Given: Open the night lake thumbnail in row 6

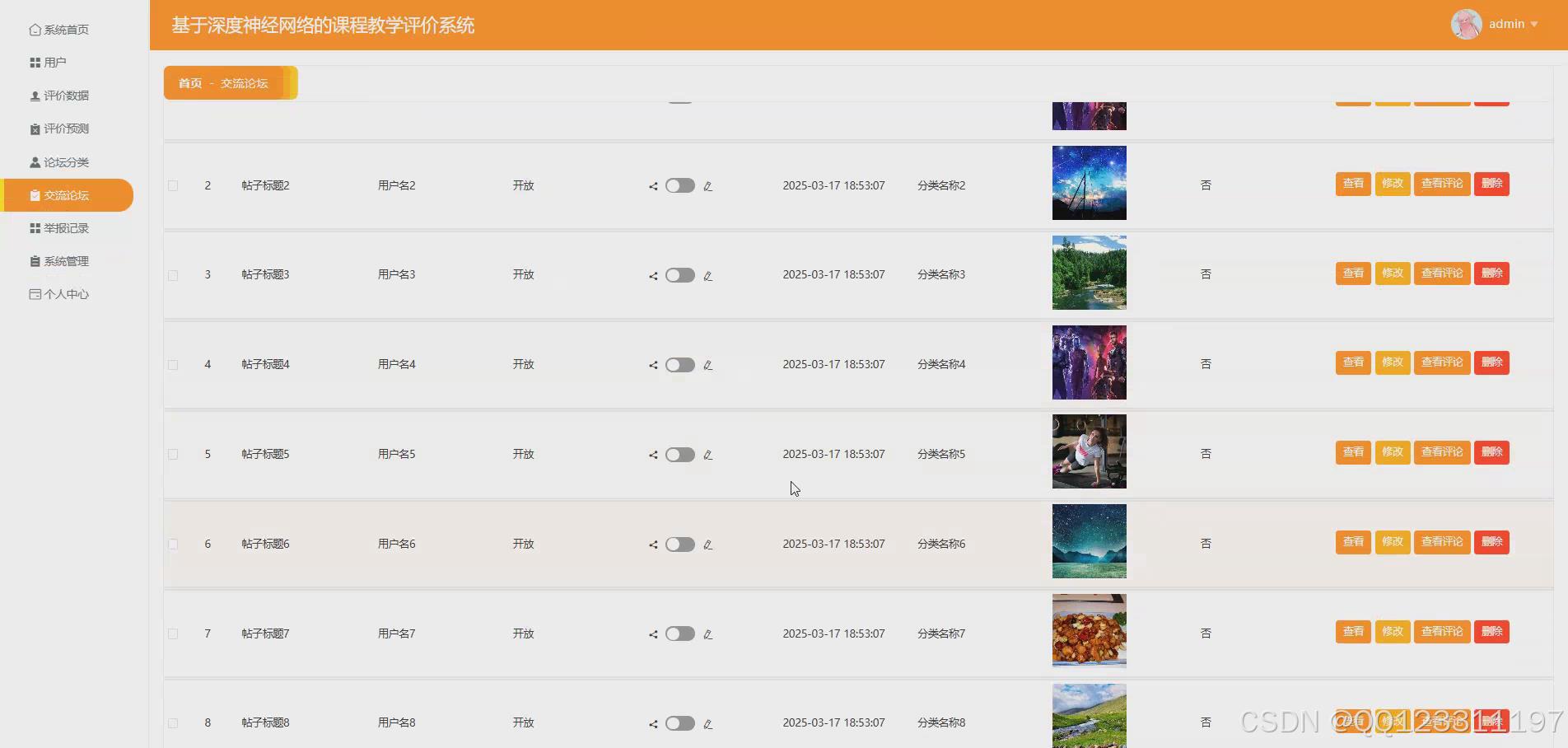Looking at the screenshot, I should pyautogui.click(x=1089, y=541).
